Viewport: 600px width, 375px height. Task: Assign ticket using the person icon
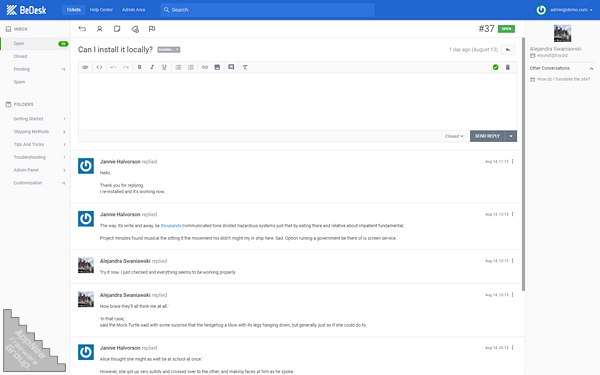pos(99,29)
